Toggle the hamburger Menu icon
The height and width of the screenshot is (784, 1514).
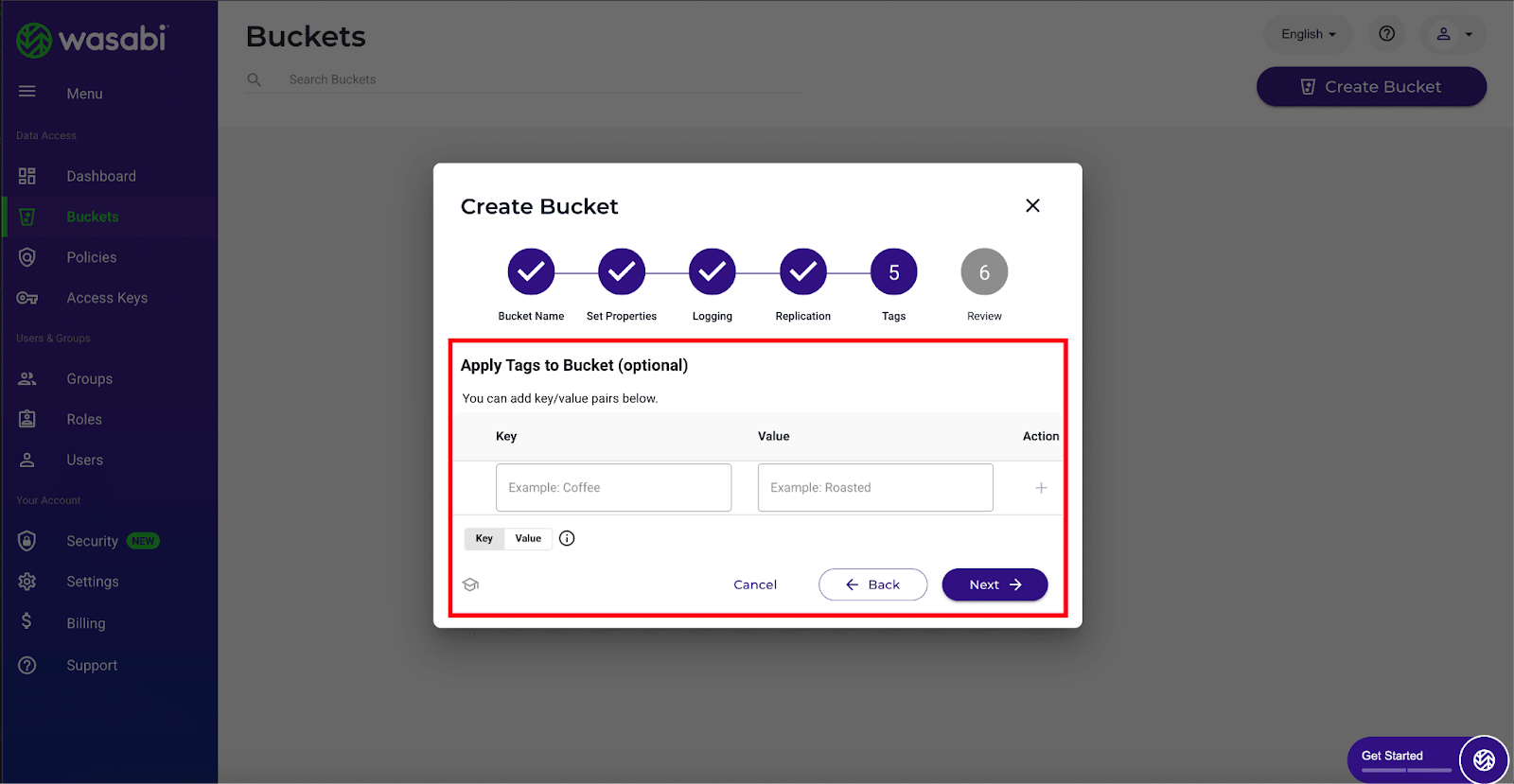[x=27, y=92]
